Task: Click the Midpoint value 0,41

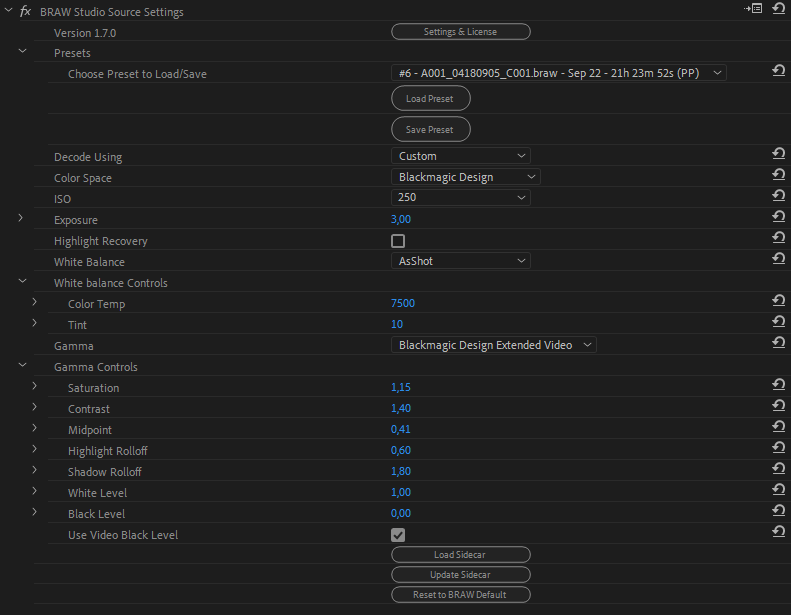Action: click(x=401, y=429)
